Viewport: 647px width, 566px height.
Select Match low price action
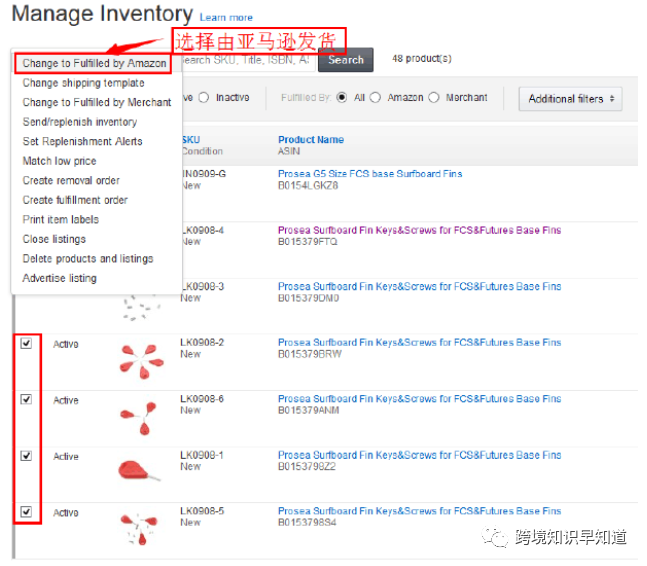click(59, 161)
